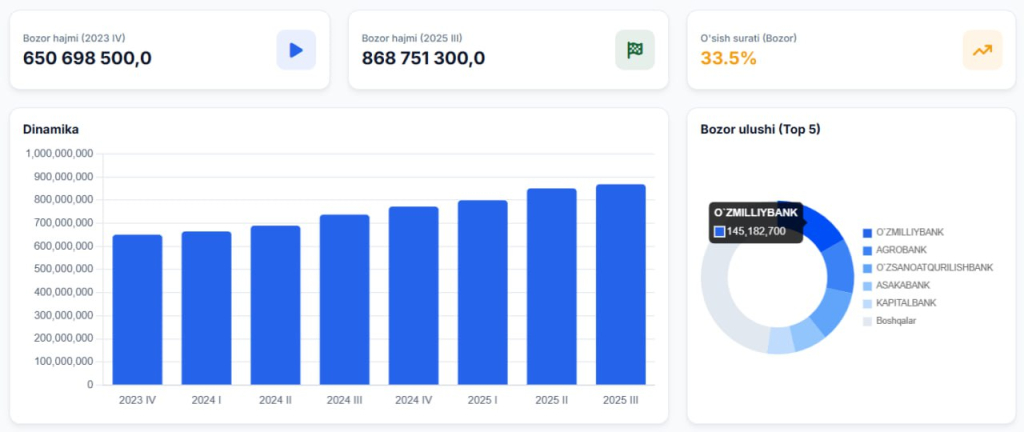This screenshot has height=432, width=1024.
Task: Click the blue play icon on first card
Action: click(x=295, y=50)
